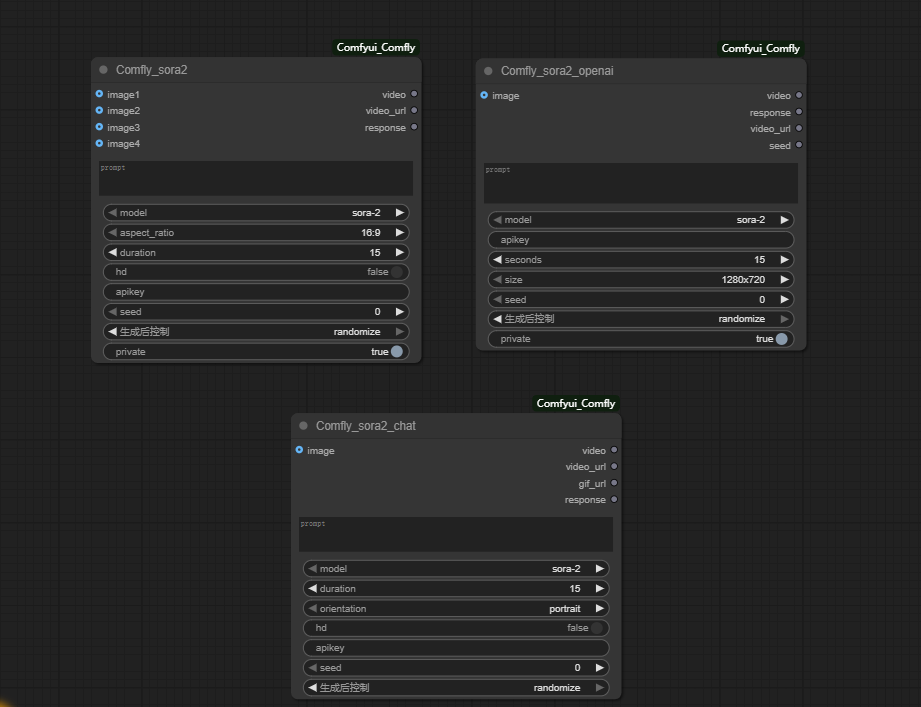Click the gif_url output port on Comfly_sora2_chat
The height and width of the screenshot is (707, 921).
tap(614, 484)
